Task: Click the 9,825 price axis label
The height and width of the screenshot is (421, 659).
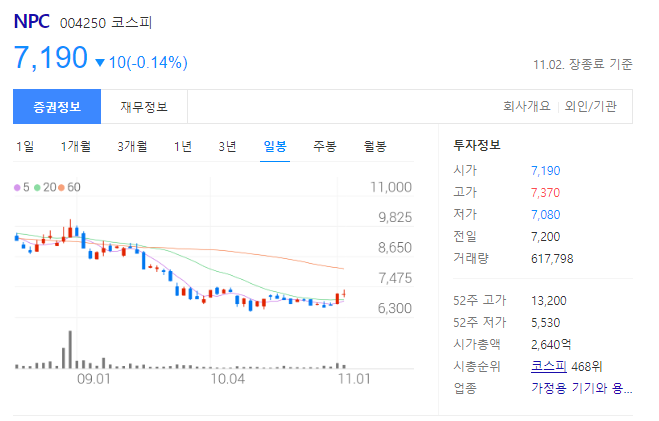Action: 395,217
